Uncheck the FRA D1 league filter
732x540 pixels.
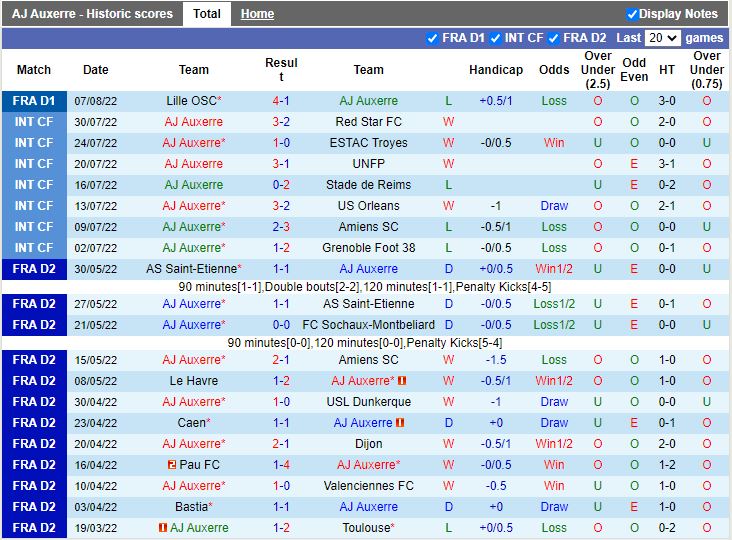[432, 38]
